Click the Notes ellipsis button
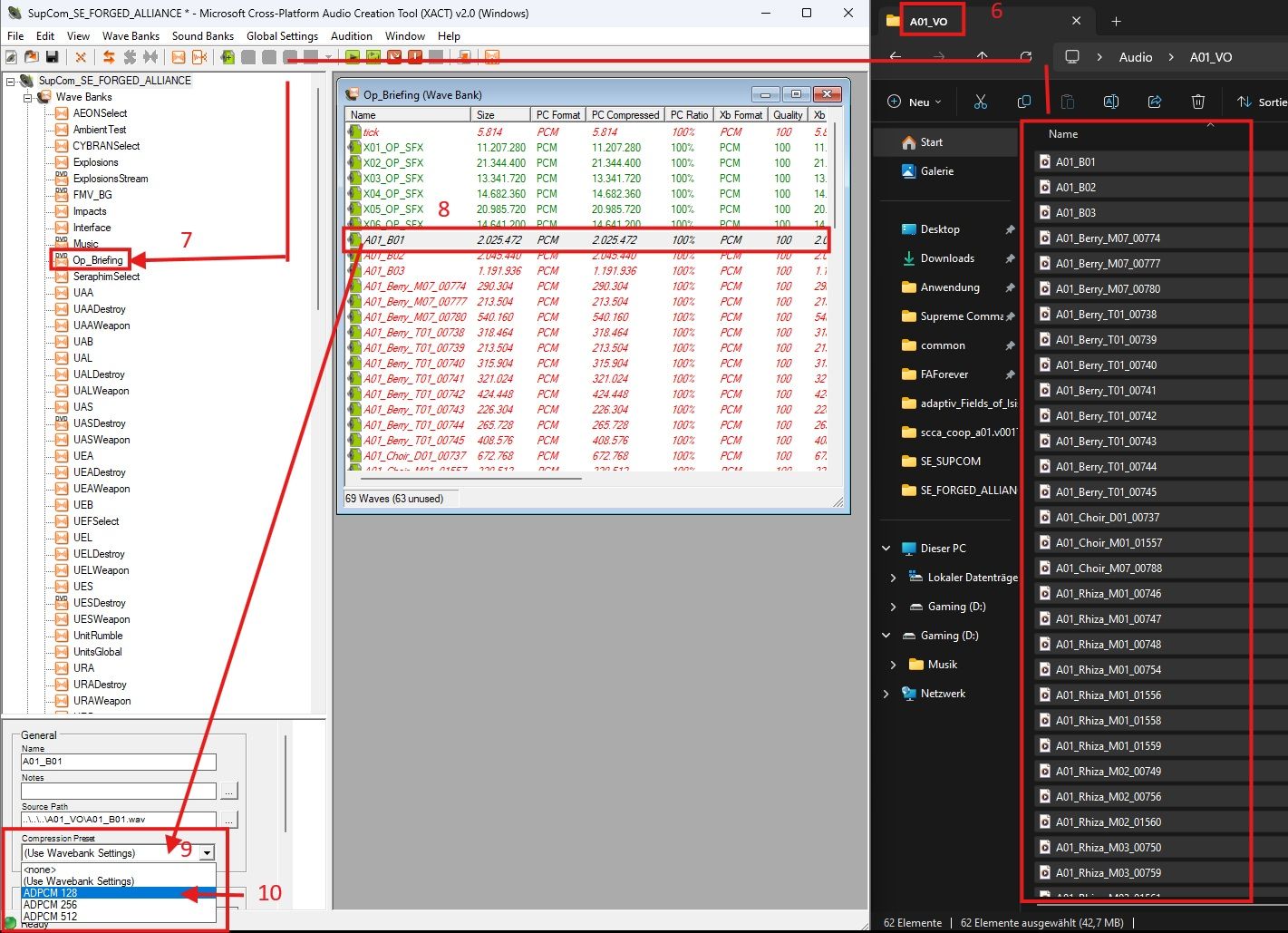Screen dimensions: 1288x933 coord(229,792)
